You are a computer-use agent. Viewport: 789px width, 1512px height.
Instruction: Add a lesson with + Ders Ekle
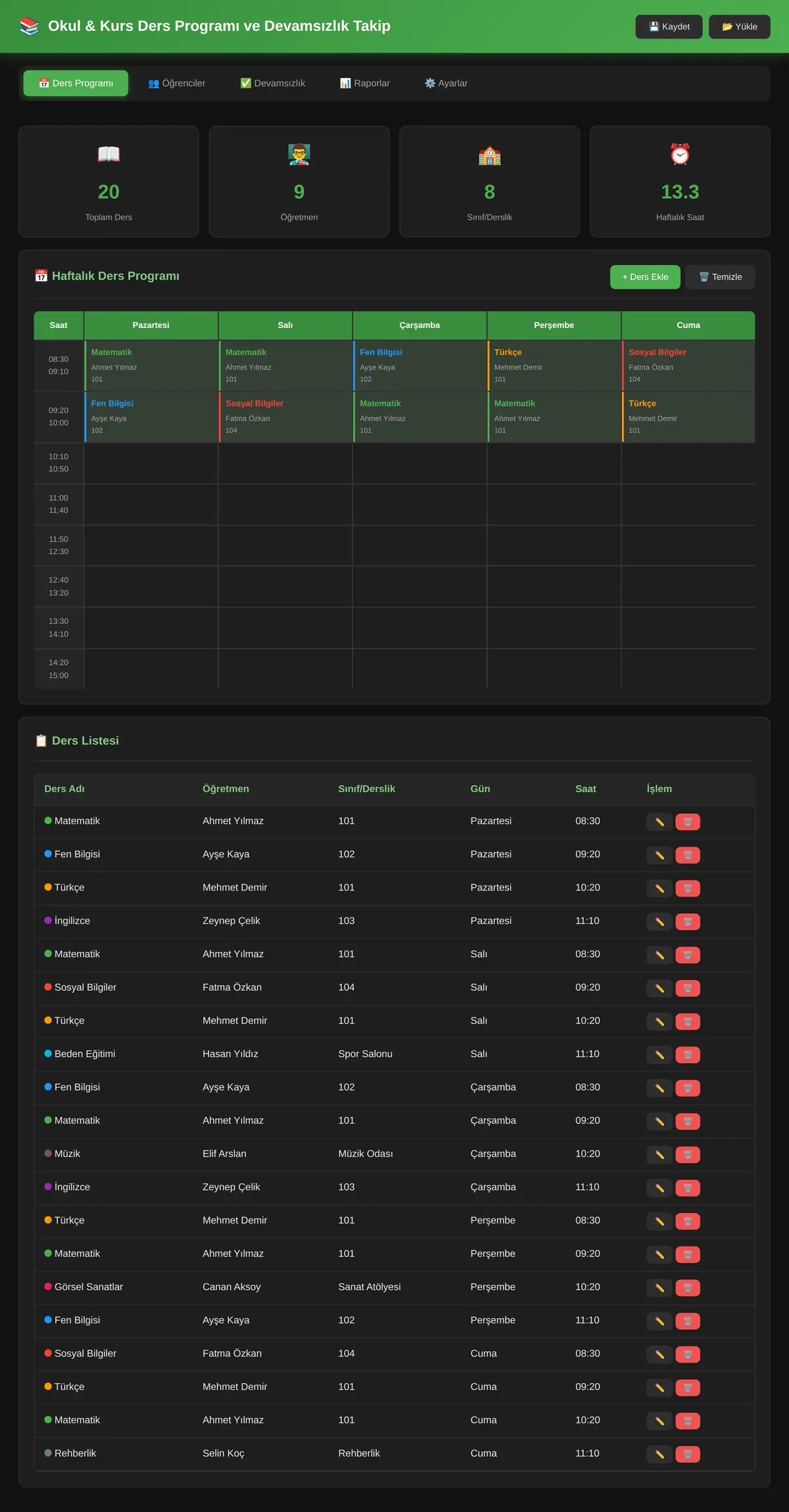[645, 277]
